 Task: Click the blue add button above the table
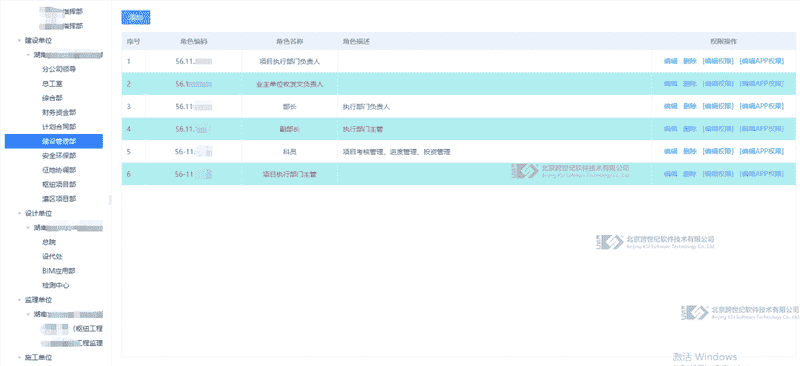[136, 17]
